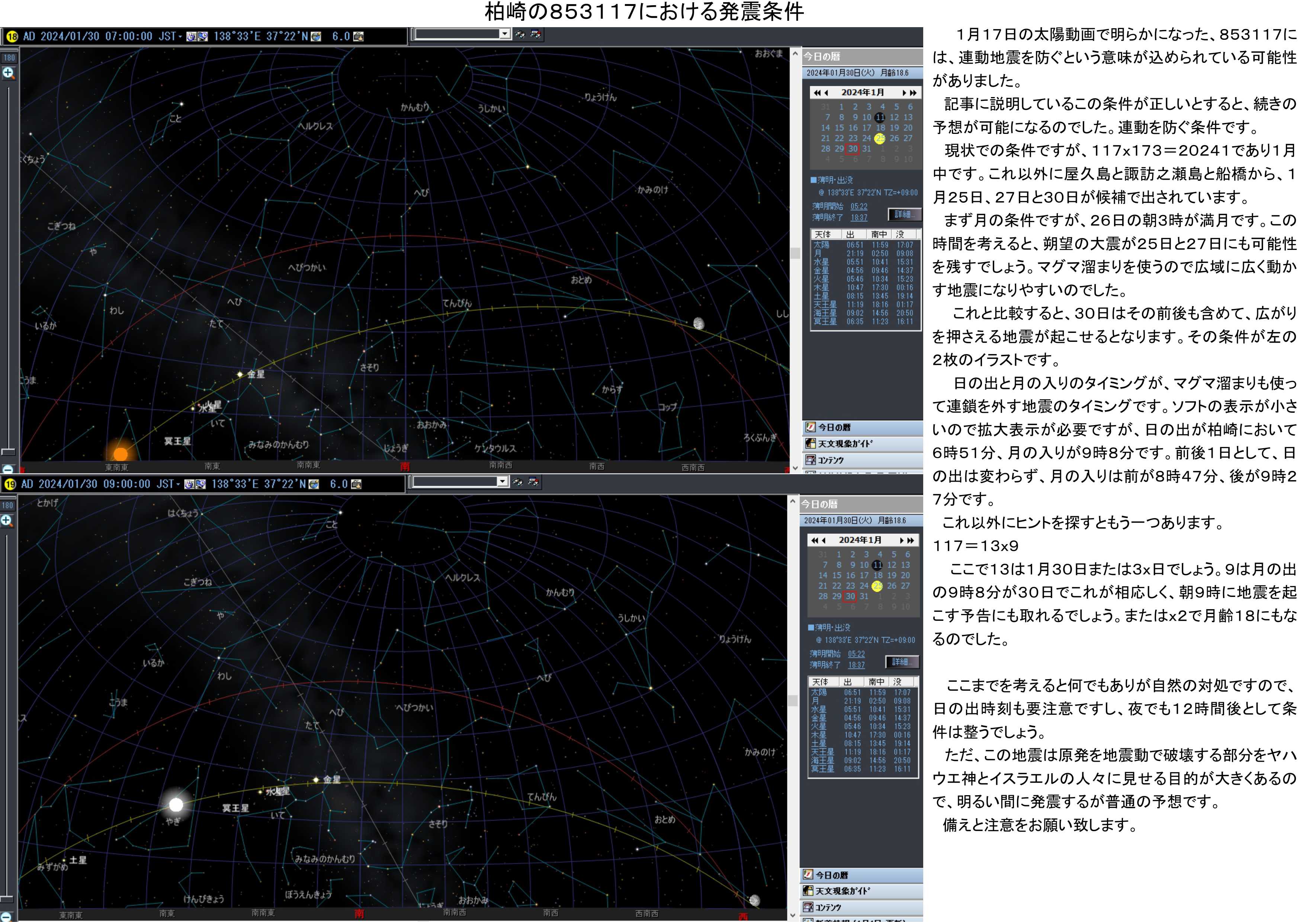Open the 今日の暦 tab in the upper panel

863,427
